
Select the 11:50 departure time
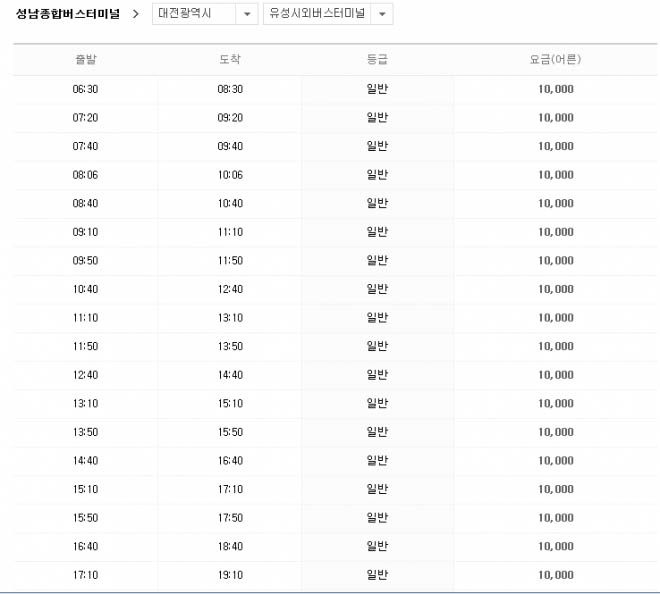coord(85,346)
